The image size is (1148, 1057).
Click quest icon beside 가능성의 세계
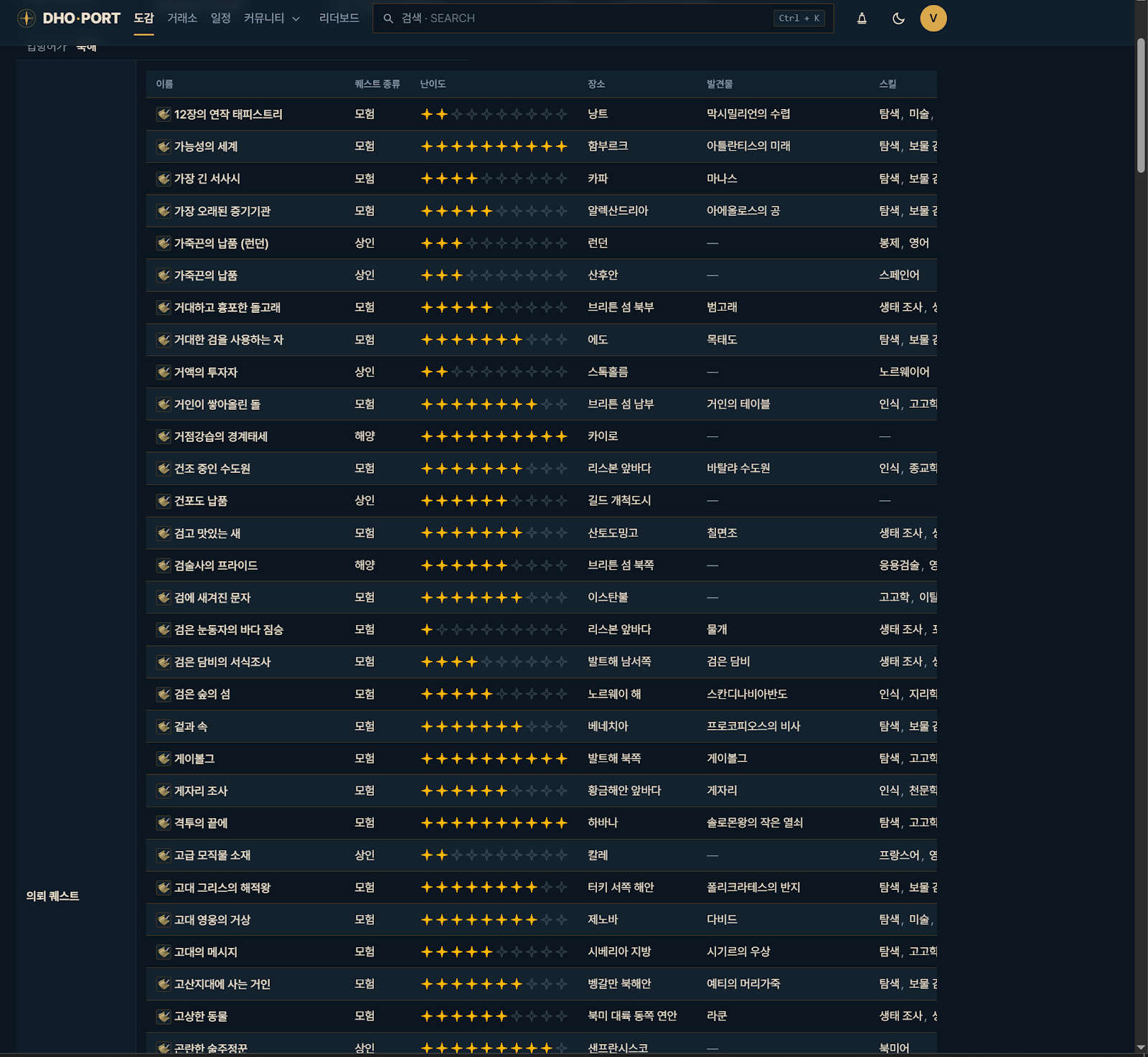pos(164,146)
